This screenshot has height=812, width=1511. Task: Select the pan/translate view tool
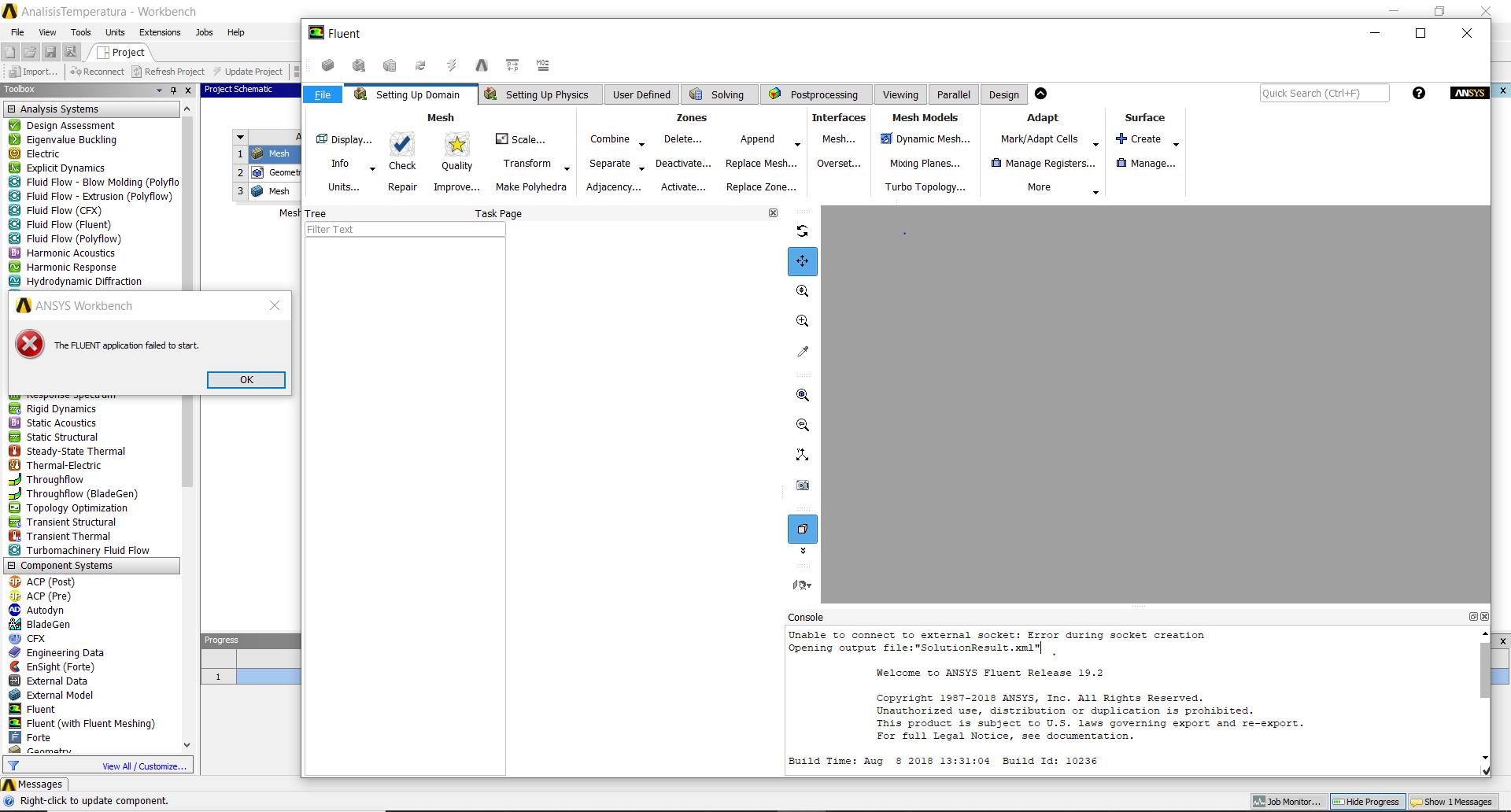tap(802, 261)
